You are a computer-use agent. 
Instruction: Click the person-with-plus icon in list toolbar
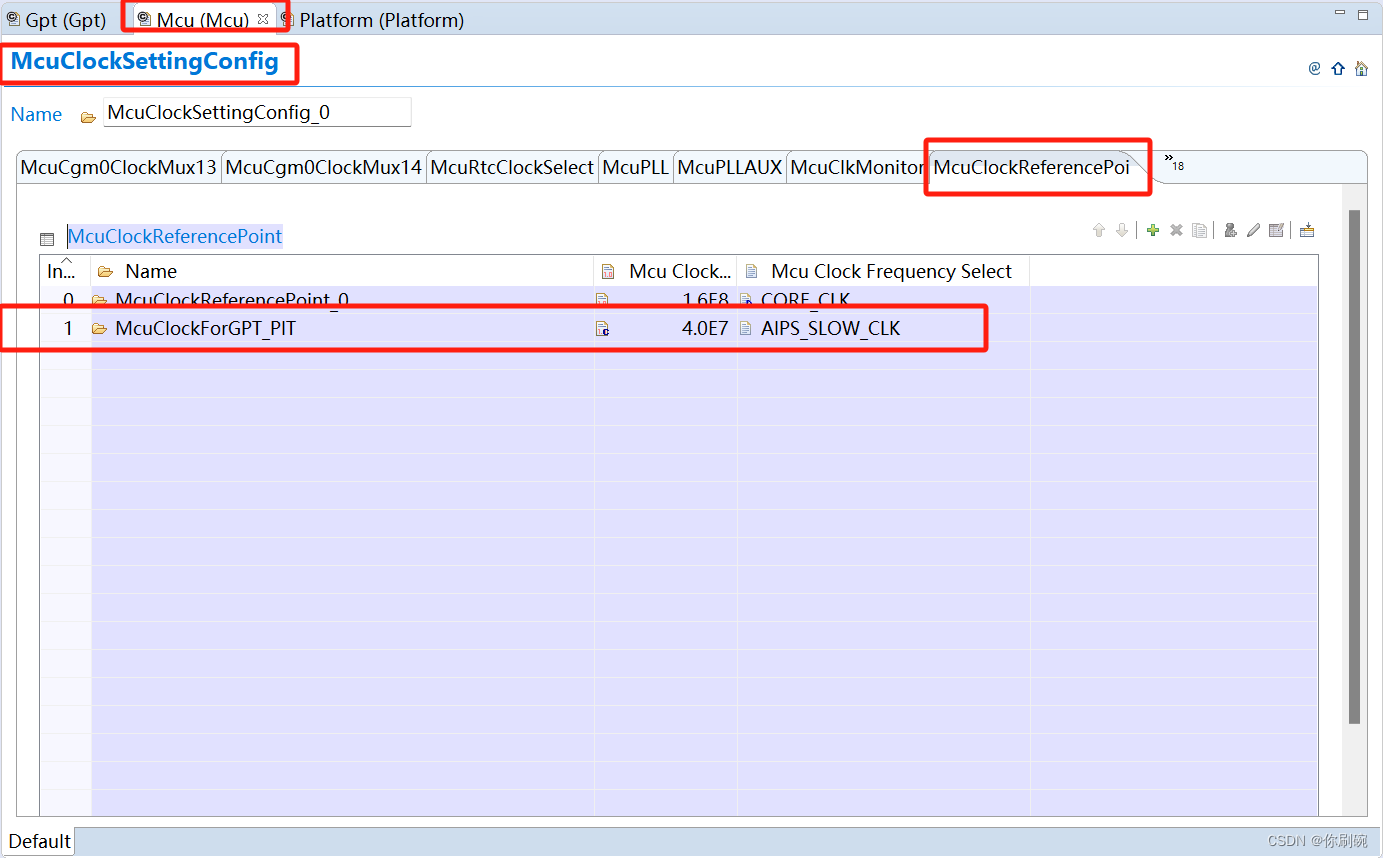[1230, 230]
